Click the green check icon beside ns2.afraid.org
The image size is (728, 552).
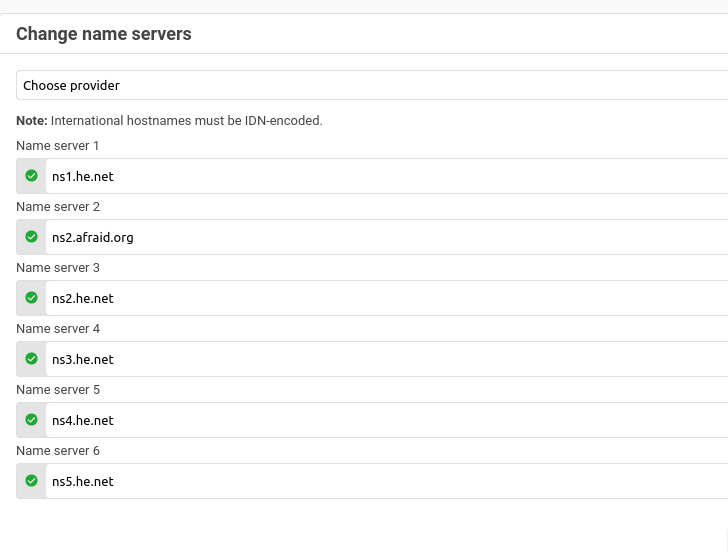(x=31, y=237)
